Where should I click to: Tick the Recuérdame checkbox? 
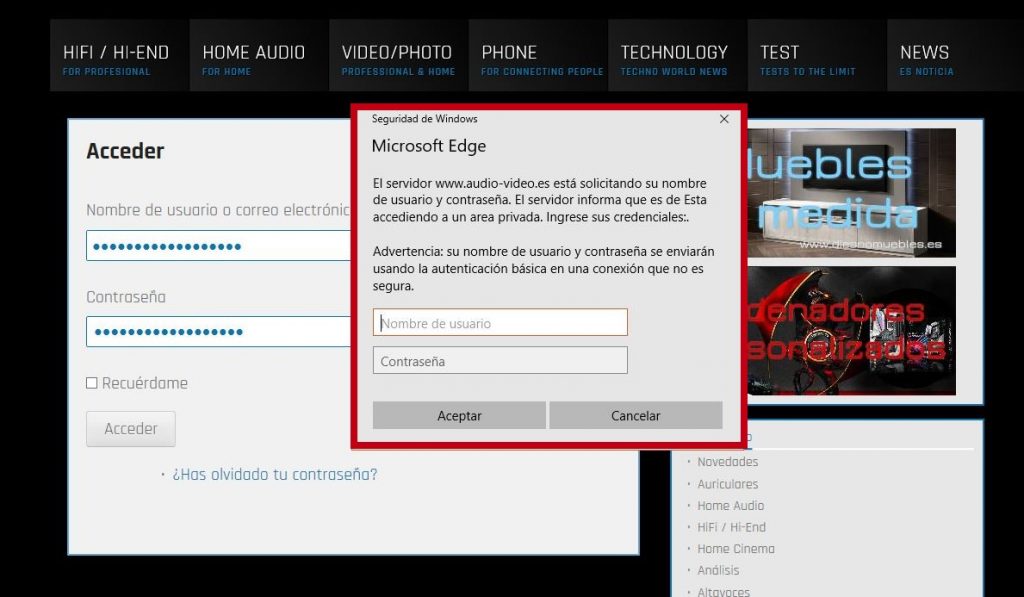pyautogui.click(x=92, y=383)
